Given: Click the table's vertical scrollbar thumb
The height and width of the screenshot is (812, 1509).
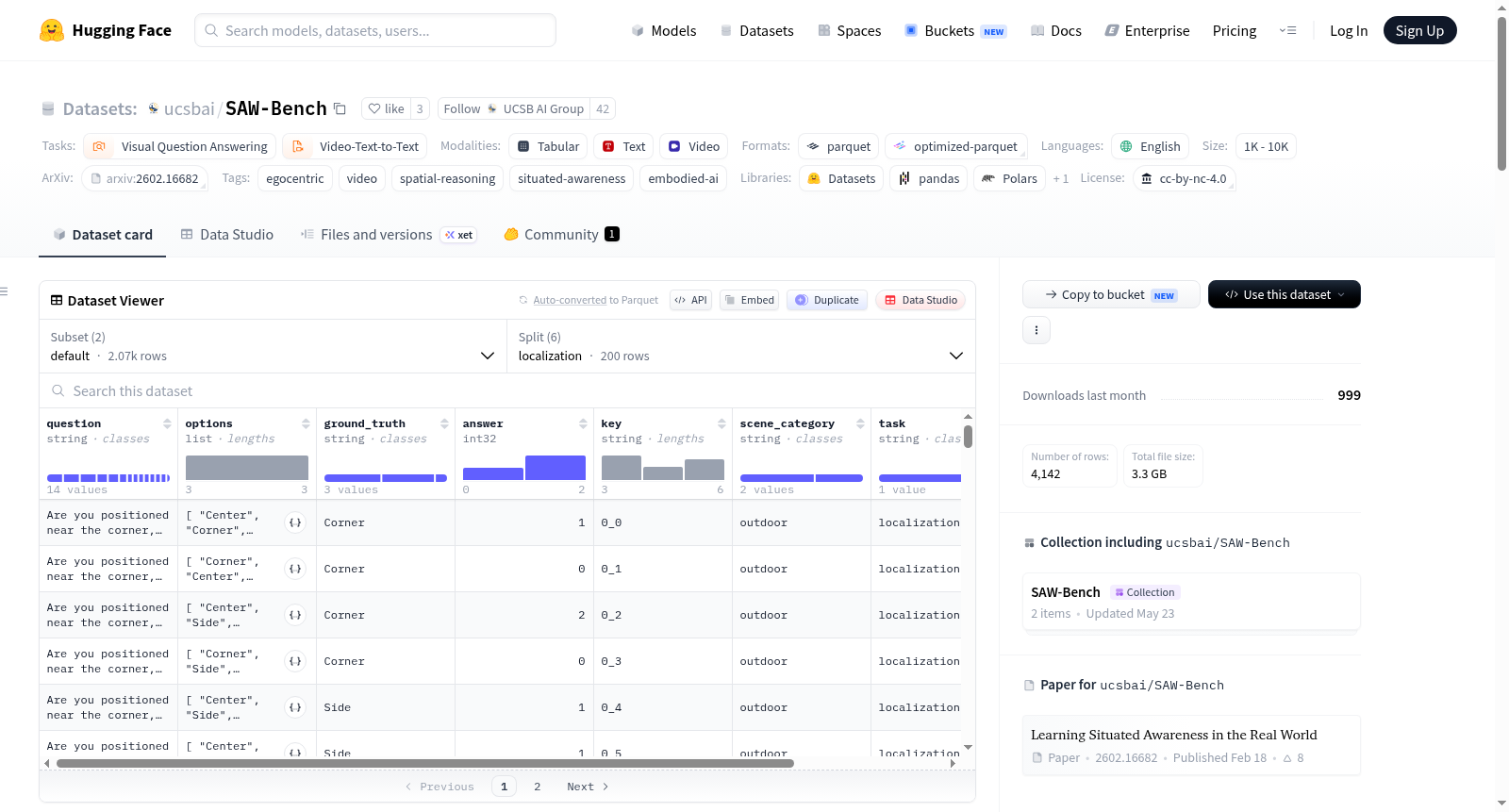Looking at the screenshot, I should 968,437.
